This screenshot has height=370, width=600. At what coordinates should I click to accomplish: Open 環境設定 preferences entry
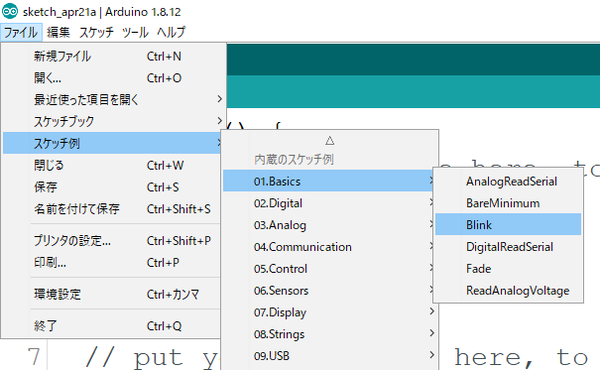coord(114,294)
